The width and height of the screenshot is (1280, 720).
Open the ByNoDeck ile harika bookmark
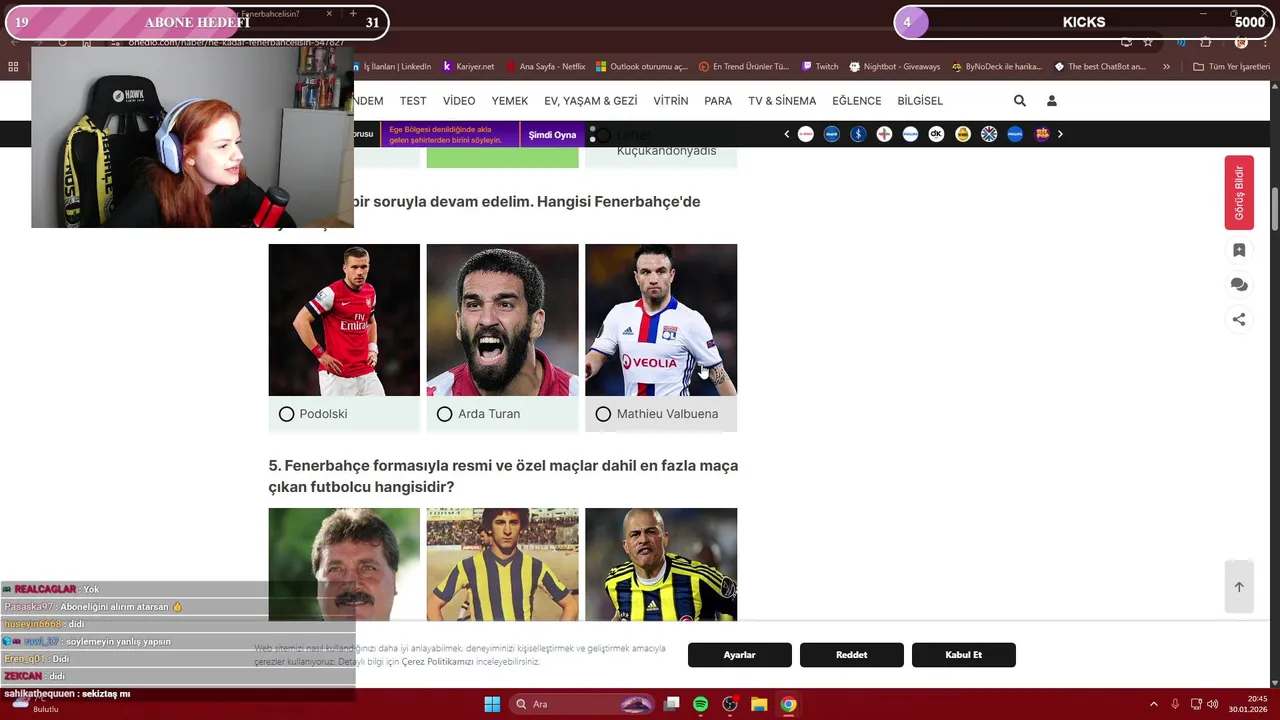(997, 67)
